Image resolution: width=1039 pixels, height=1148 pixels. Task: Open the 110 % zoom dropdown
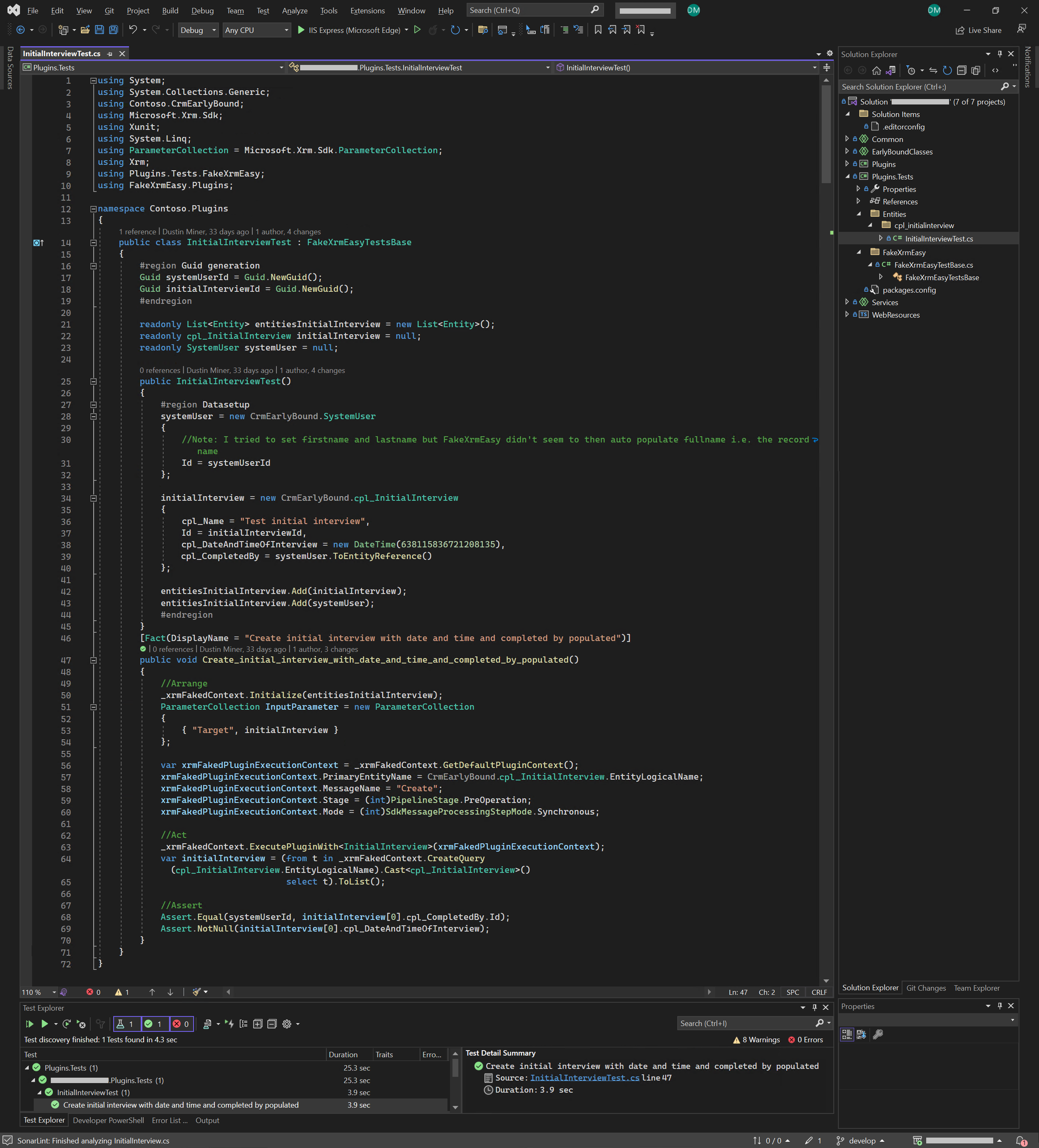pos(39,993)
